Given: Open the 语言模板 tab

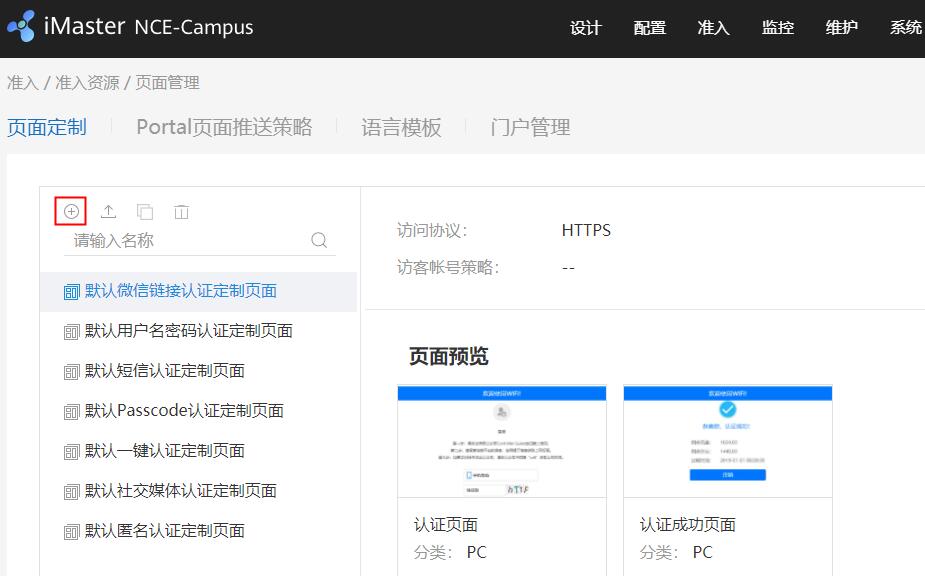Looking at the screenshot, I should (399, 127).
